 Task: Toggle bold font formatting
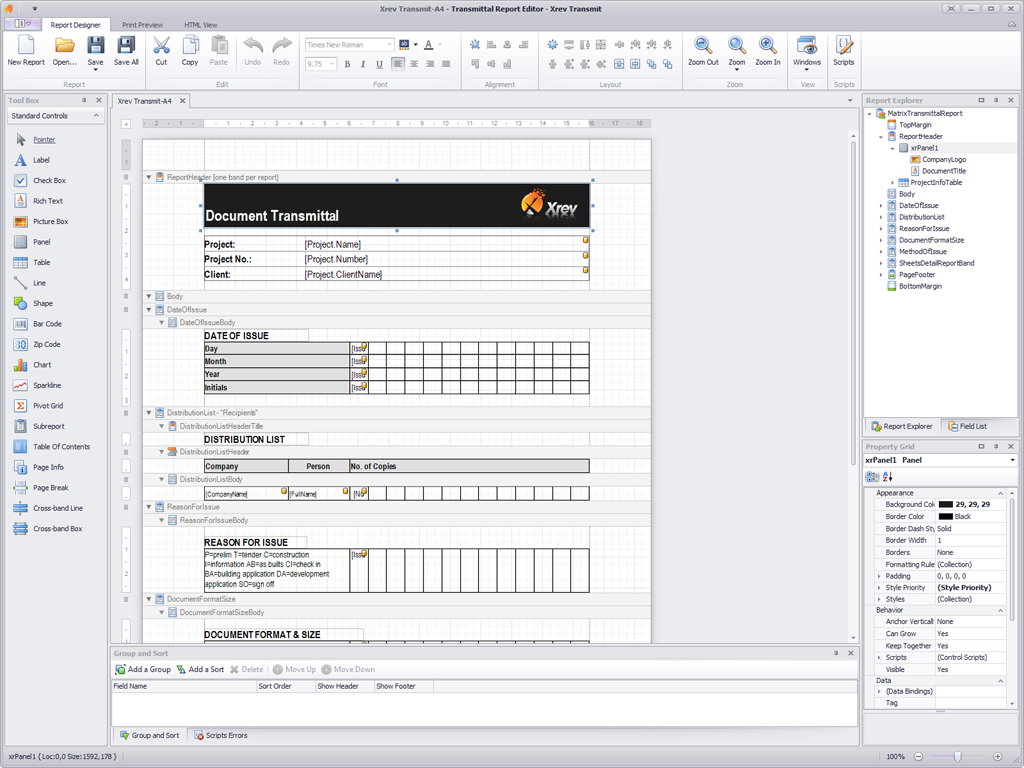(347, 64)
